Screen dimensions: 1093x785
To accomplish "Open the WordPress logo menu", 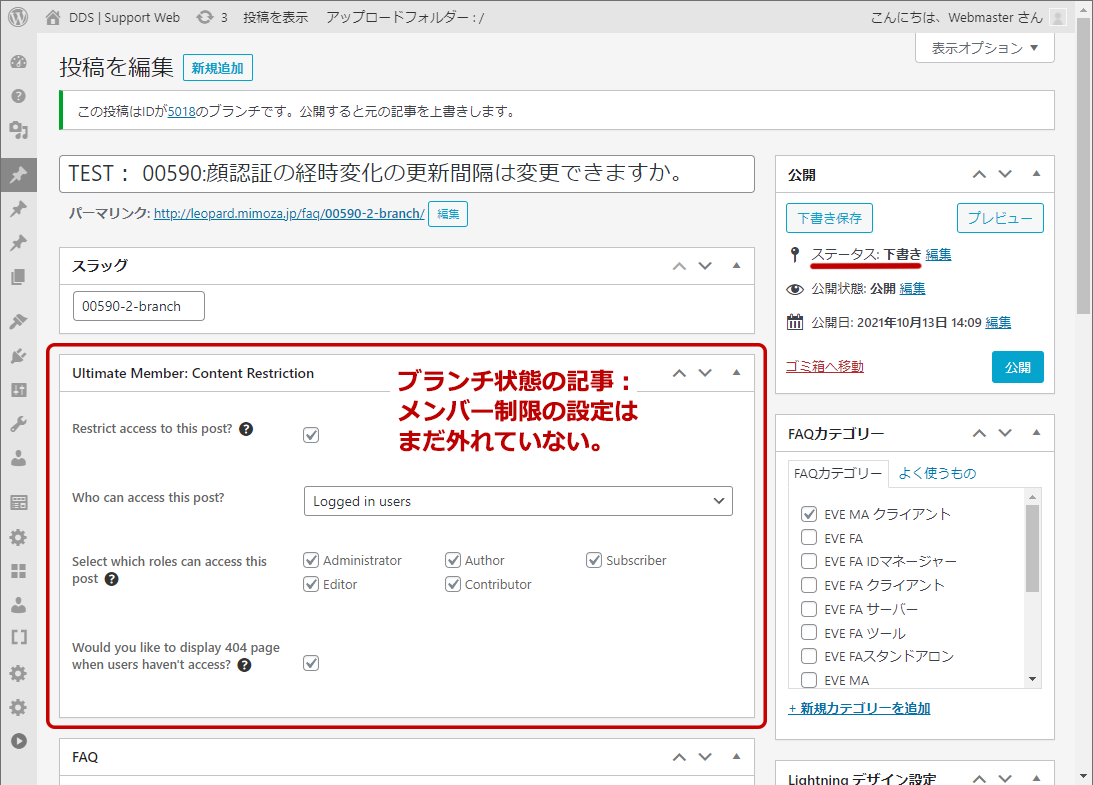I will 18,17.
